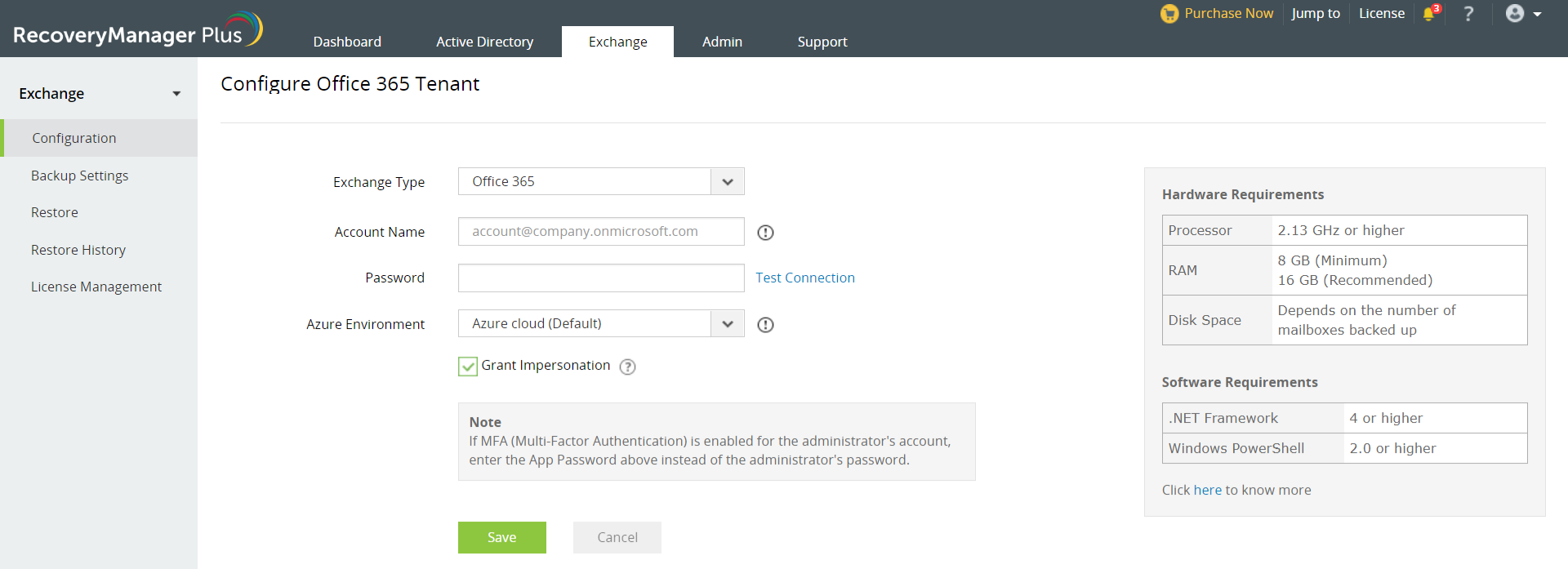Open the notifications bell
Viewport: 1568px width, 569px height.
[1428, 14]
